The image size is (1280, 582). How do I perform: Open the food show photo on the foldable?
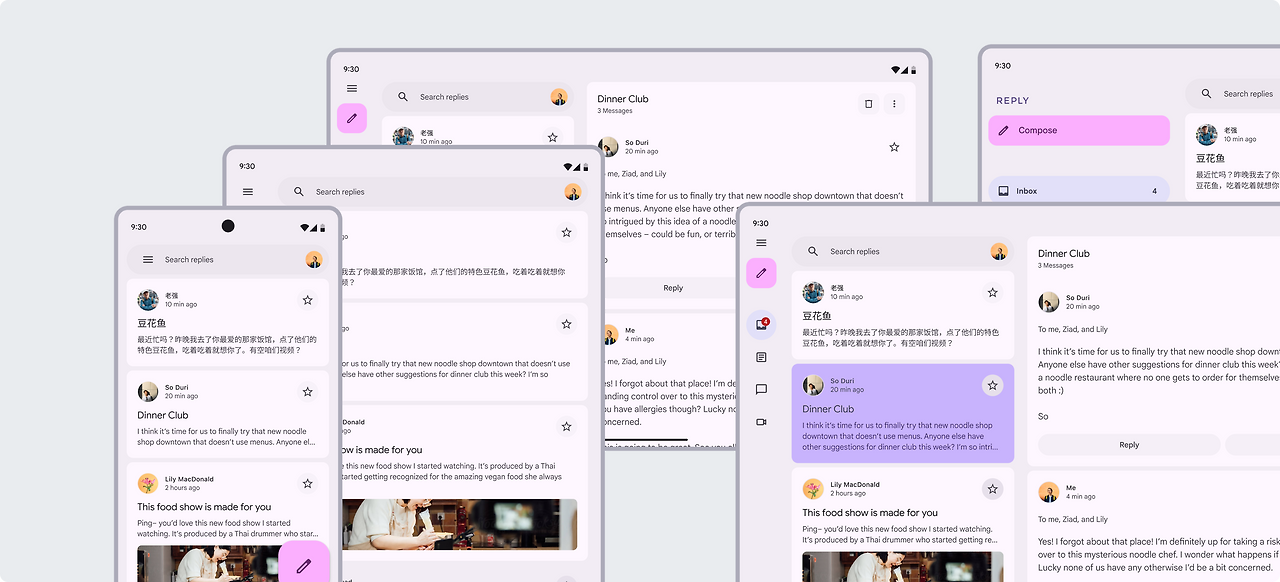click(x=459, y=524)
